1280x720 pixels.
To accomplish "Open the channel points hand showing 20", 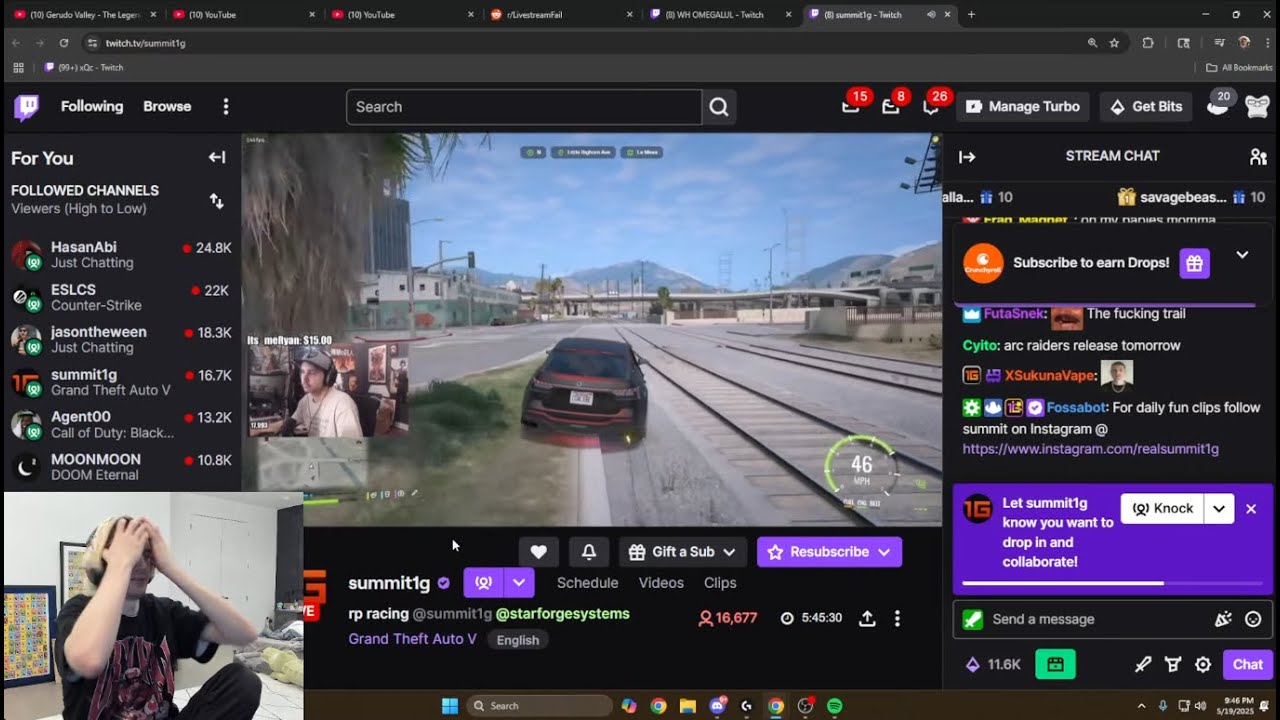I will coord(1217,106).
